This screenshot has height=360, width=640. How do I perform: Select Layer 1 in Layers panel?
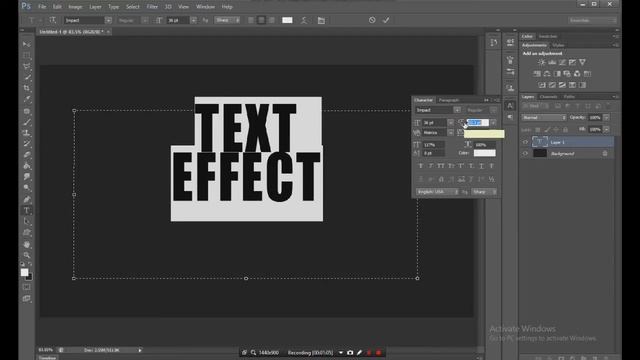point(567,142)
